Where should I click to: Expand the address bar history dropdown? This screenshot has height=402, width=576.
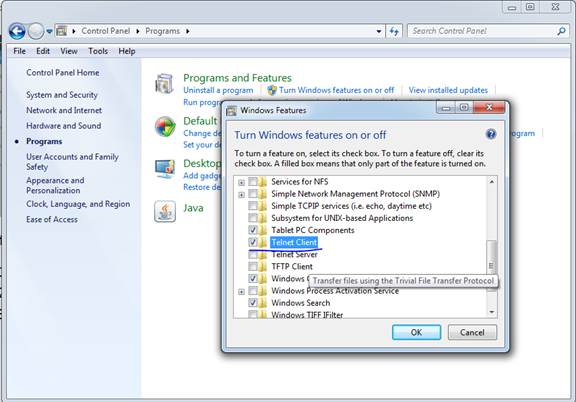379,31
